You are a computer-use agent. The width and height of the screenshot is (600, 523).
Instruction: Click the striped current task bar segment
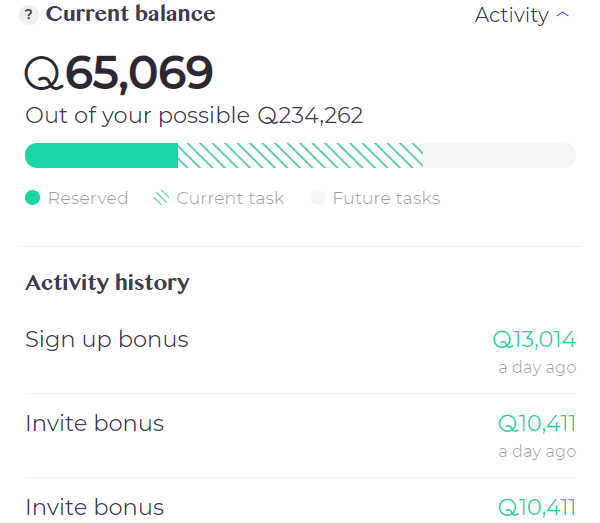click(300, 155)
